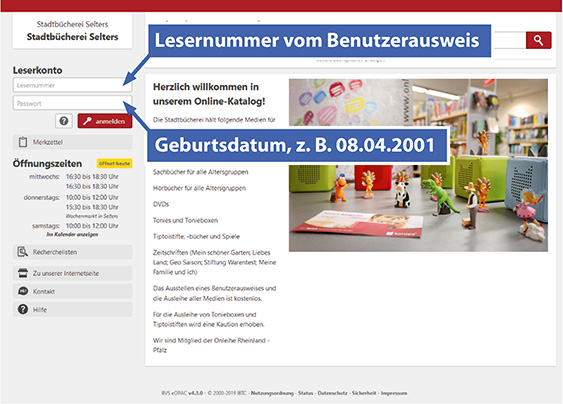Click the yellow öffnet heute badge
The image size is (563, 404).
pos(115,163)
